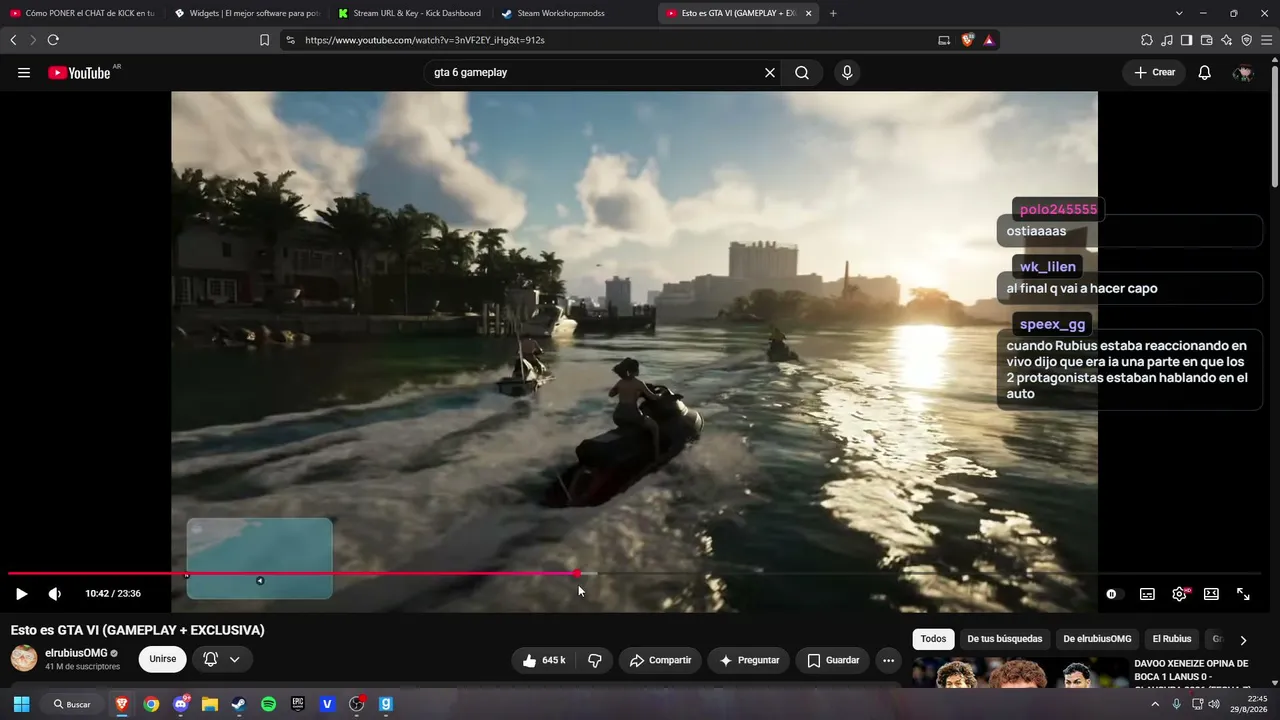The width and height of the screenshot is (1280, 720).
Task: Open the Brave Wallet icon
Action: 1206,40
